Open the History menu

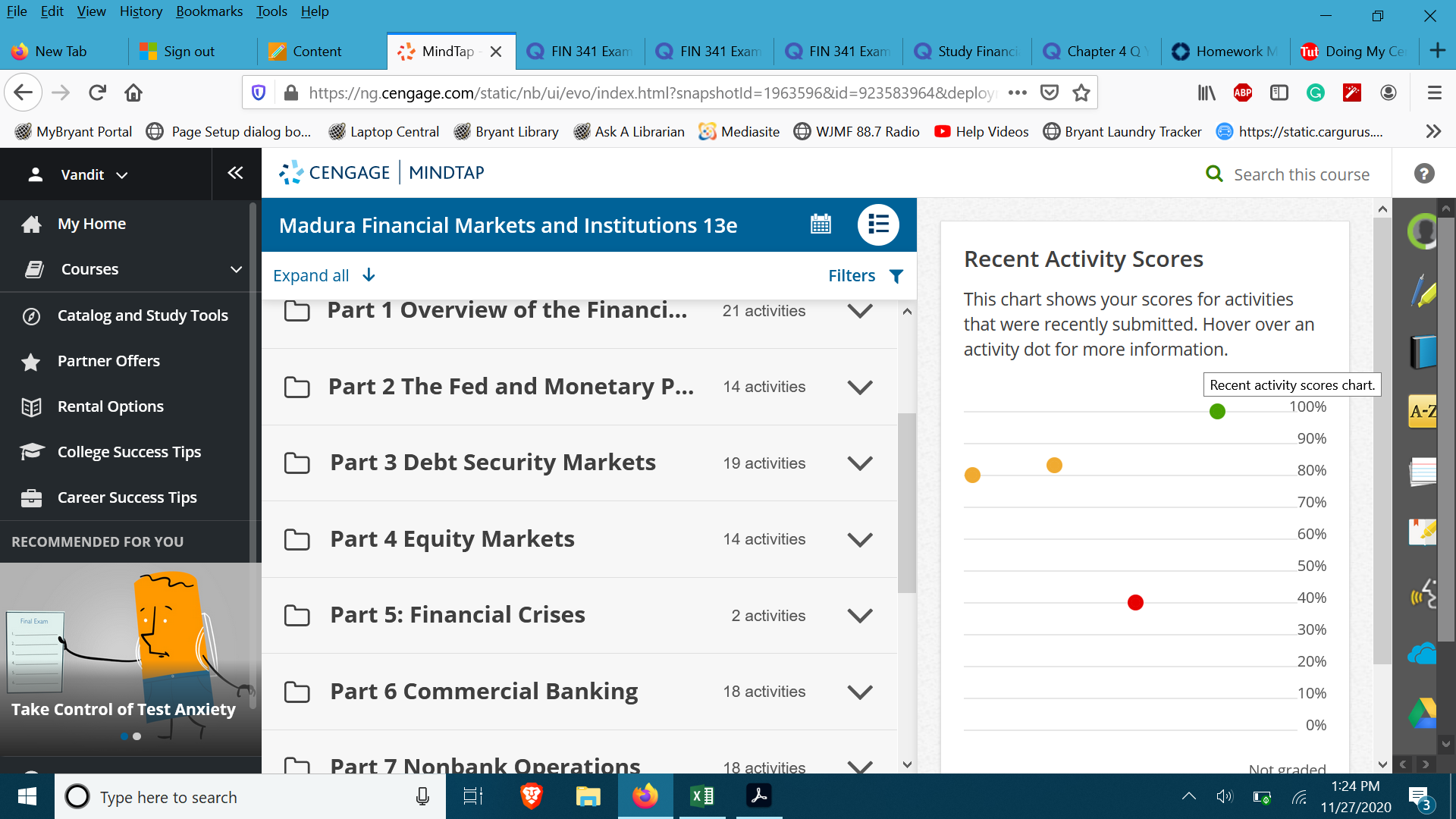click(x=141, y=11)
